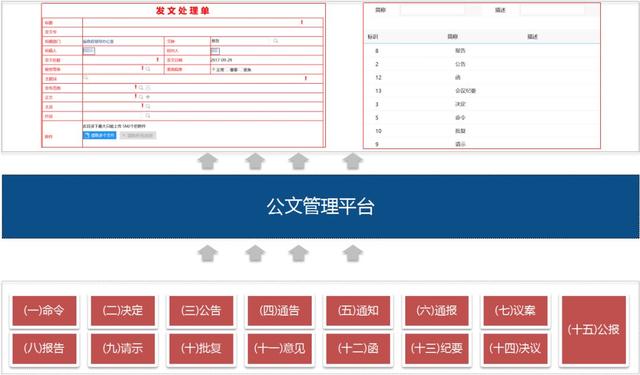Viewport: 640px width, 375px height.
Task: Click the (十五)公报 red tile
Action: click(x=593, y=330)
